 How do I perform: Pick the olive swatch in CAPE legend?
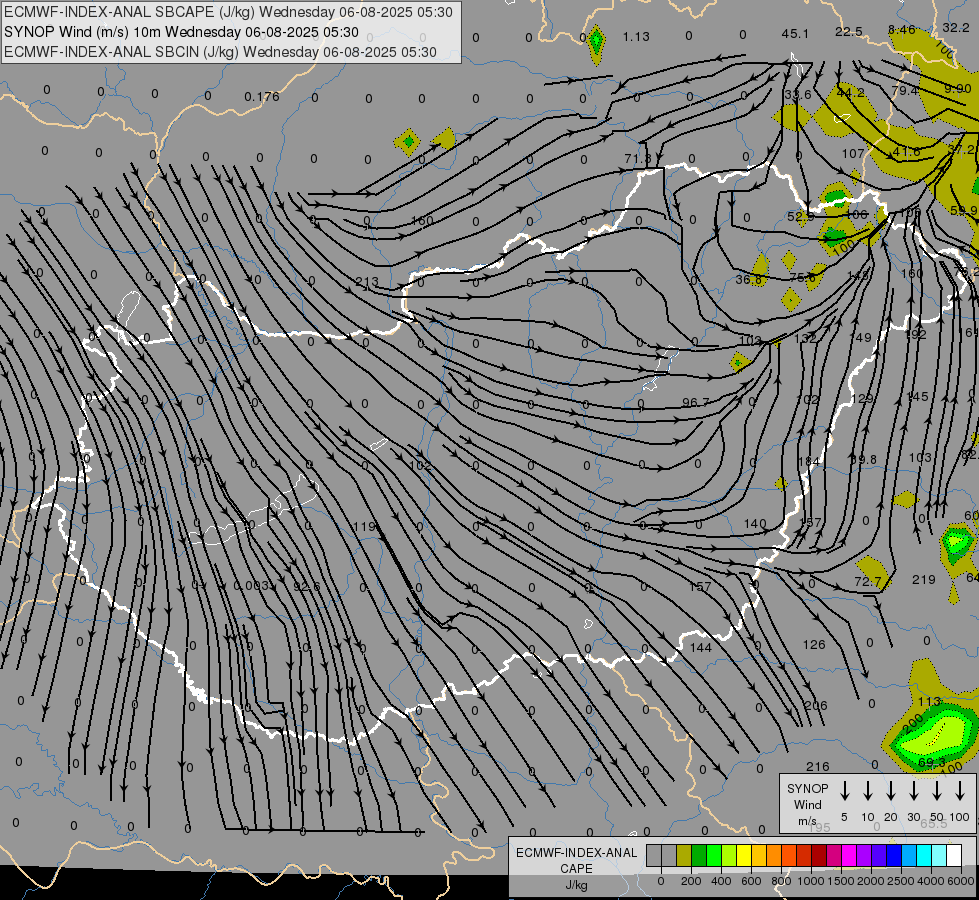684,855
